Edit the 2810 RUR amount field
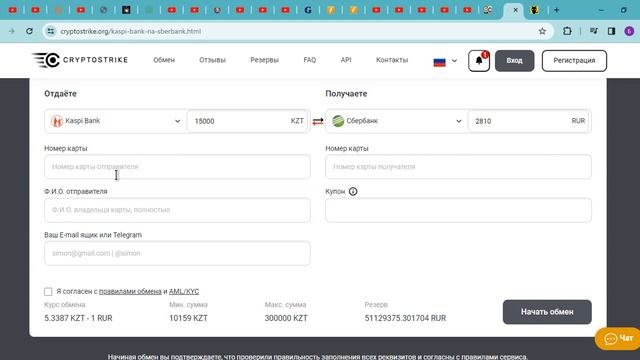Screen dimensions: 640x360 pos(529,121)
